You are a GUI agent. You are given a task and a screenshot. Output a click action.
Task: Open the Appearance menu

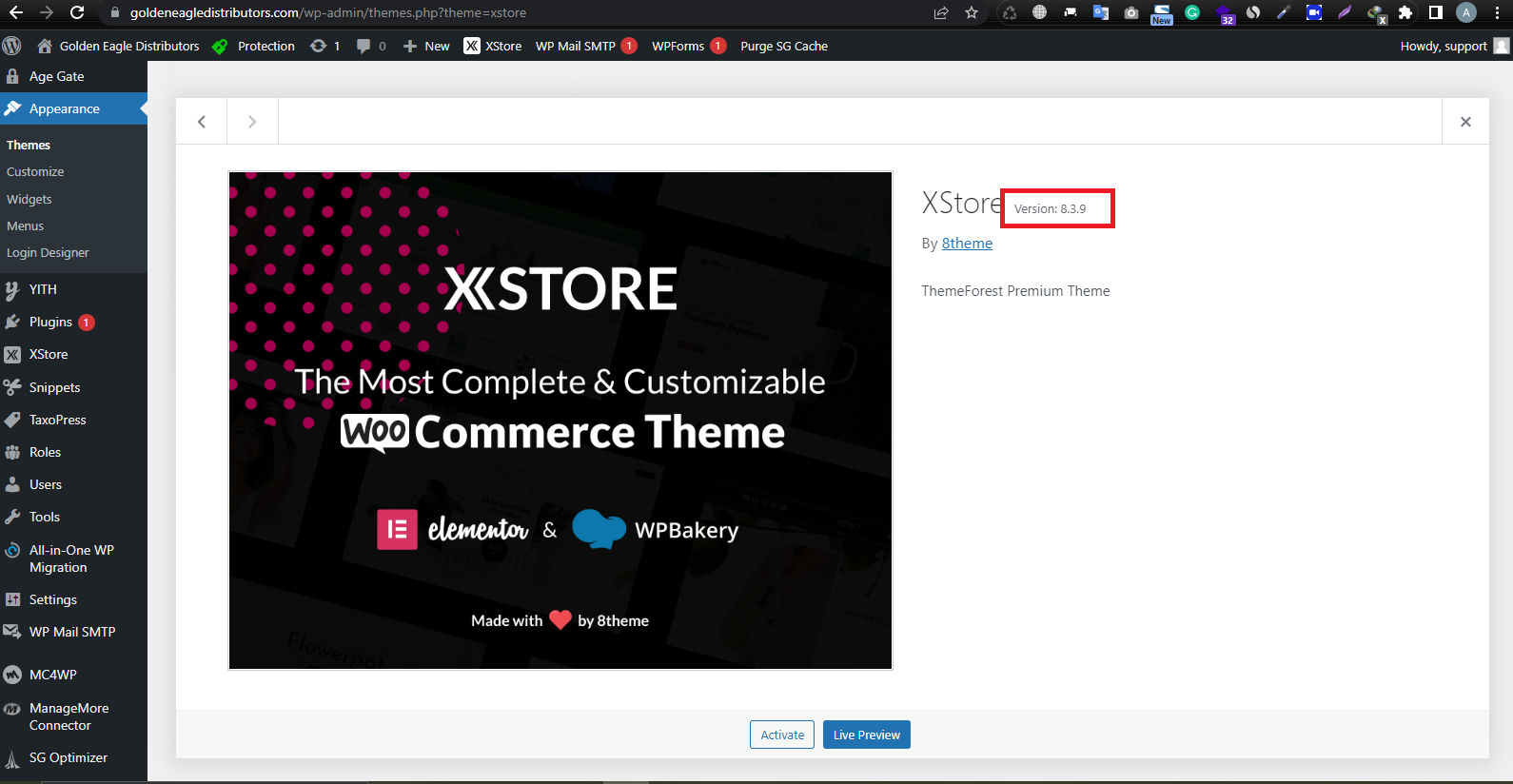[x=73, y=108]
